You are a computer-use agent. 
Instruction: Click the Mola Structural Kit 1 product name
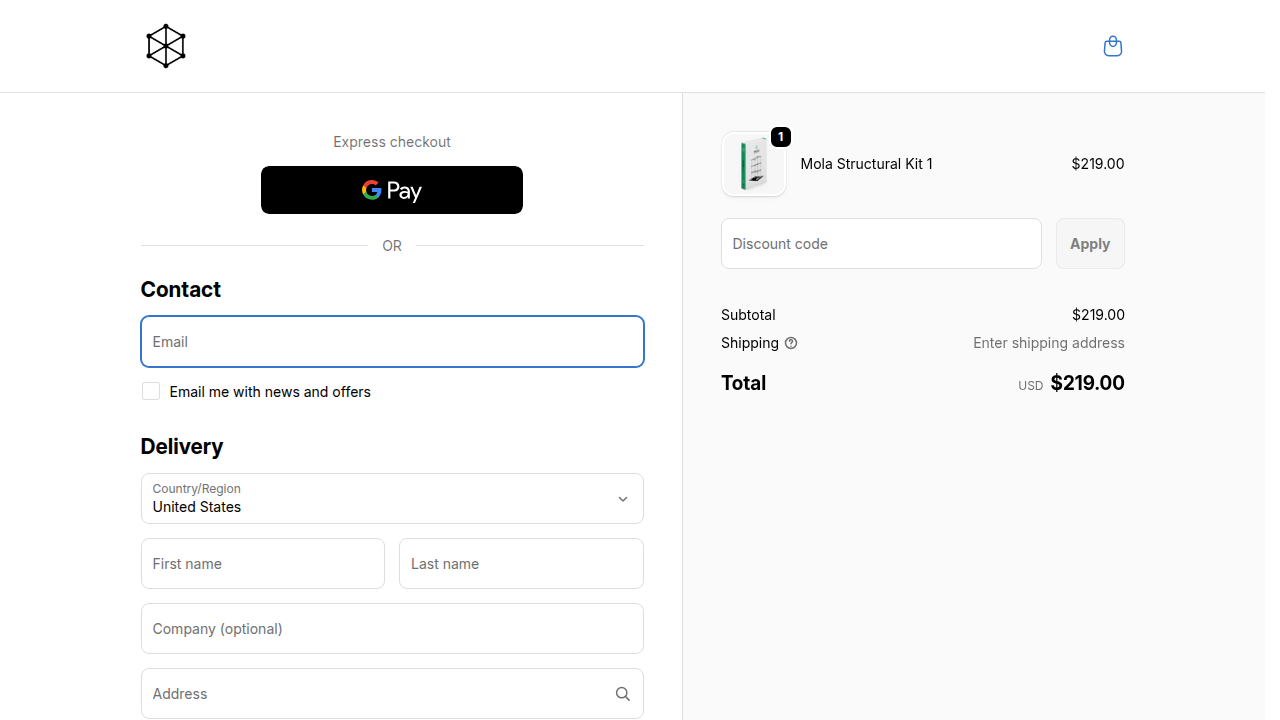coord(866,164)
